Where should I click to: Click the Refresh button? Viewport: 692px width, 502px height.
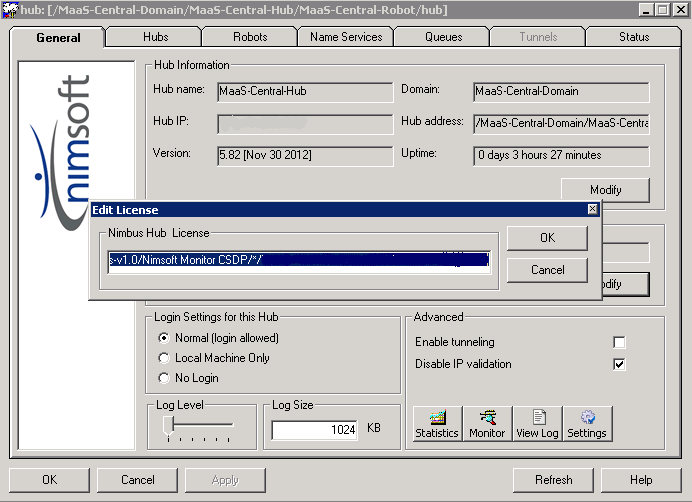click(553, 480)
